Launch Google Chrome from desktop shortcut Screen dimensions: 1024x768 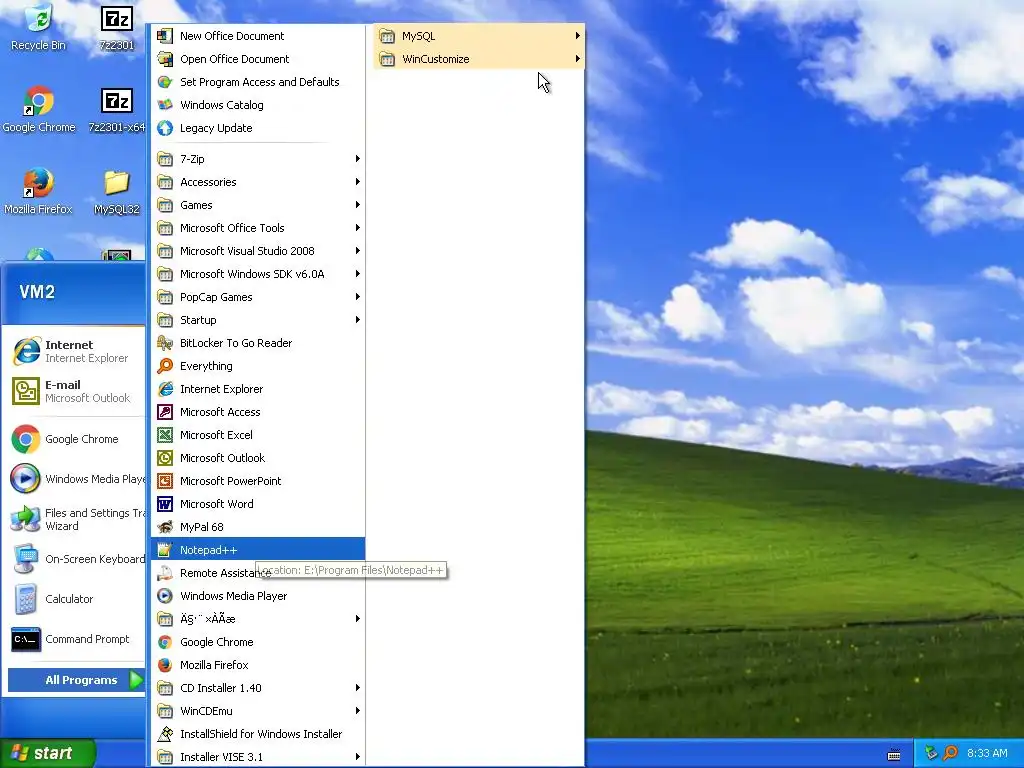tap(39, 109)
